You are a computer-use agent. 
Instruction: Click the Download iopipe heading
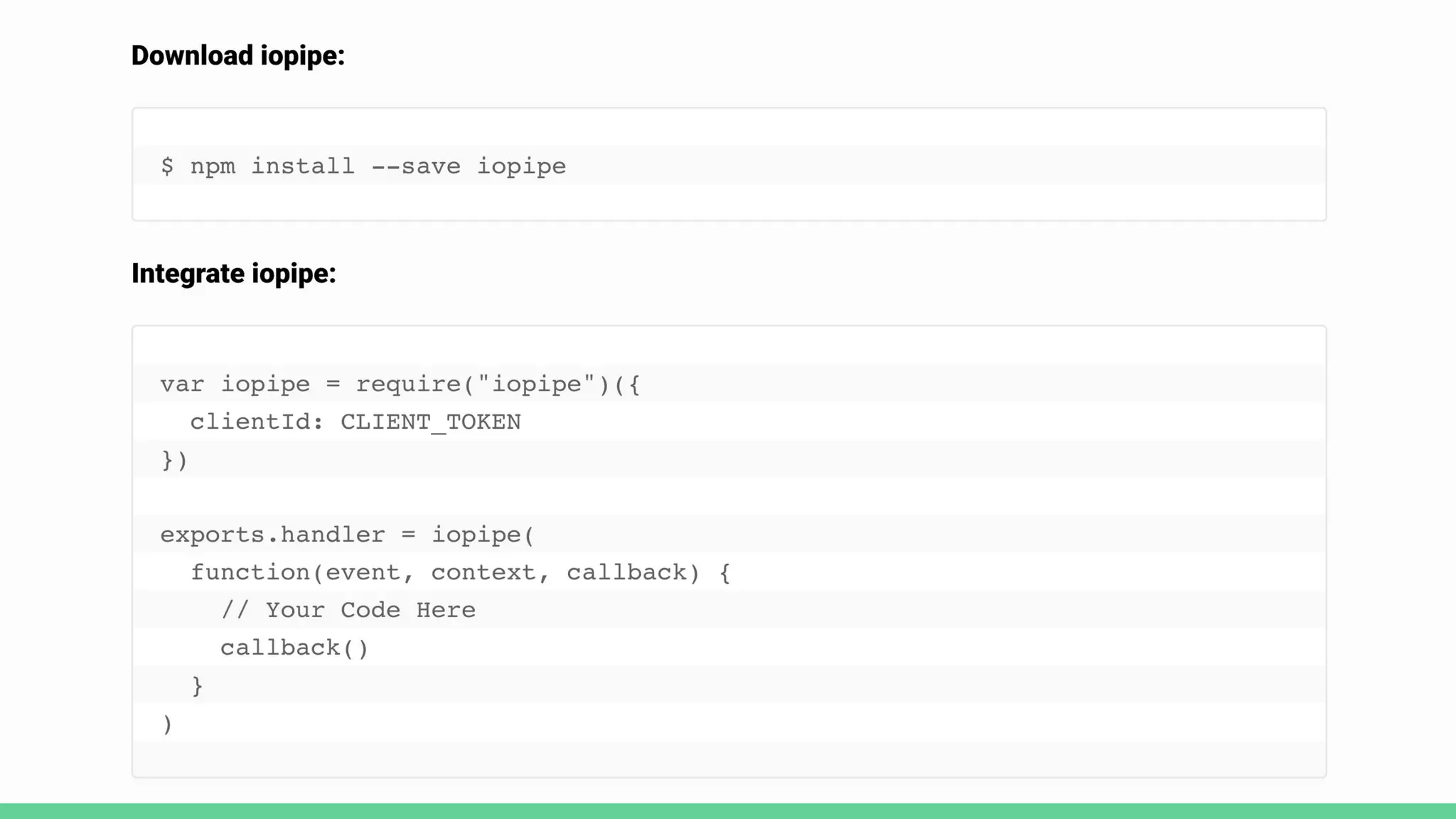(238, 55)
